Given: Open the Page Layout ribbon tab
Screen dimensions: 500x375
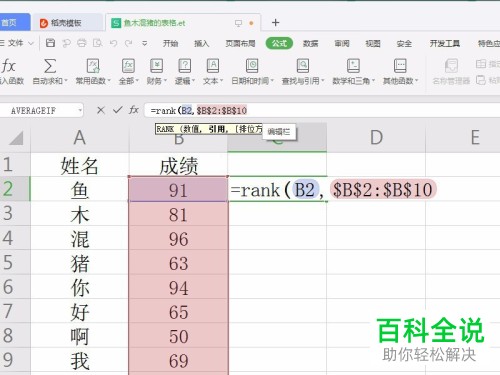Looking at the screenshot, I should pyautogui.click(x=240, y=43).
